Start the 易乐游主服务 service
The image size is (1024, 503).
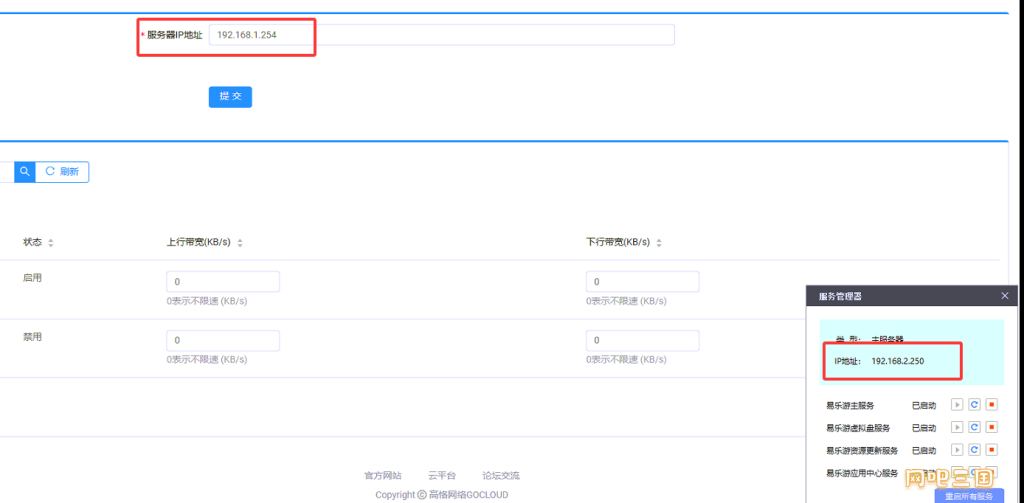tap(957, 406)
